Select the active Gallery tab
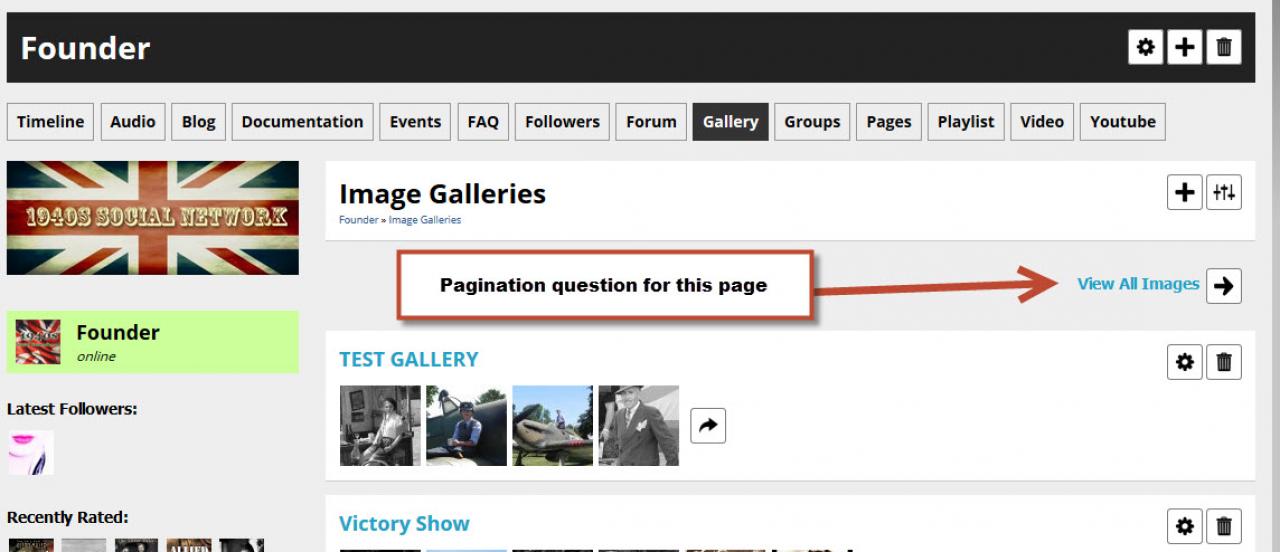Image resolution: width=1280 pixels, height=552 pixels. click(730, 122)
